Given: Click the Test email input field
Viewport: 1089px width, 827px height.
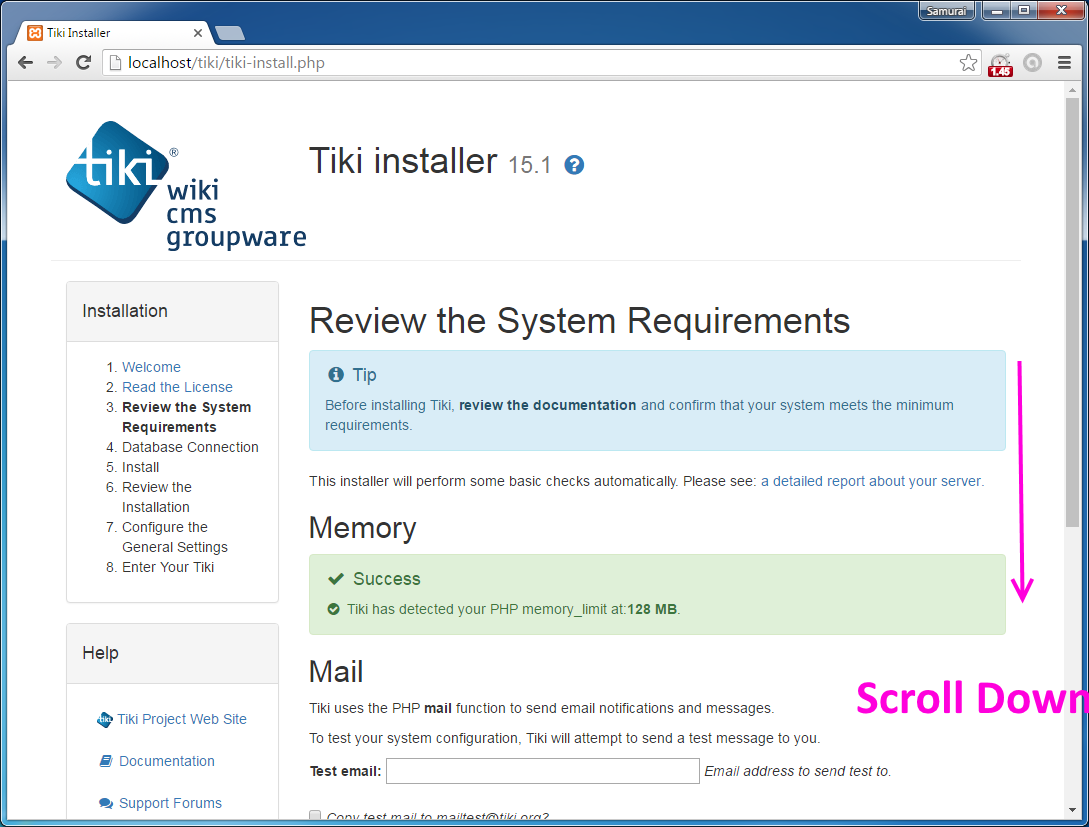Looking at the screenshot, I should [542, 771].
